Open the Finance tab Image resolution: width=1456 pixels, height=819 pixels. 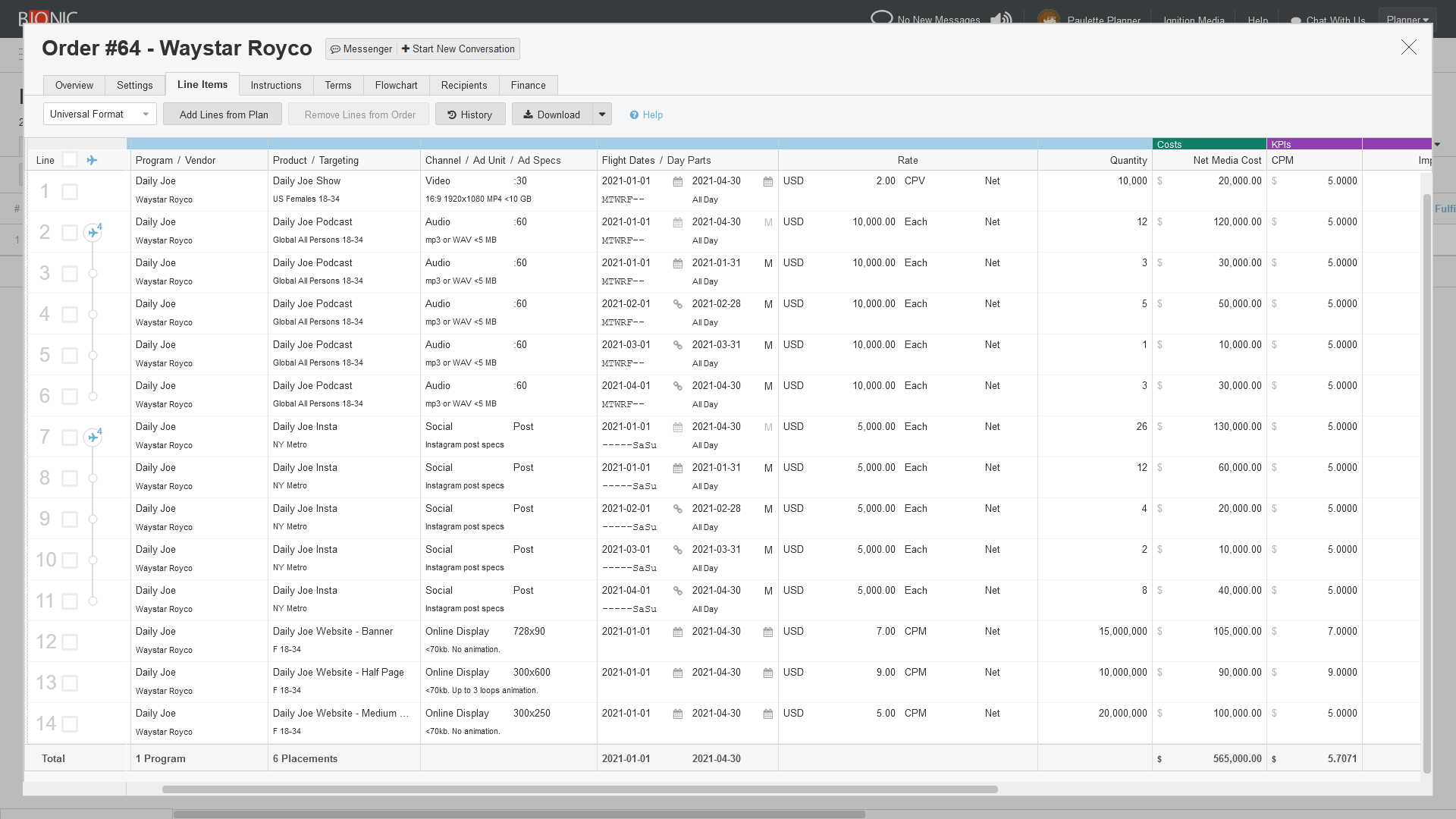point(528,85)
